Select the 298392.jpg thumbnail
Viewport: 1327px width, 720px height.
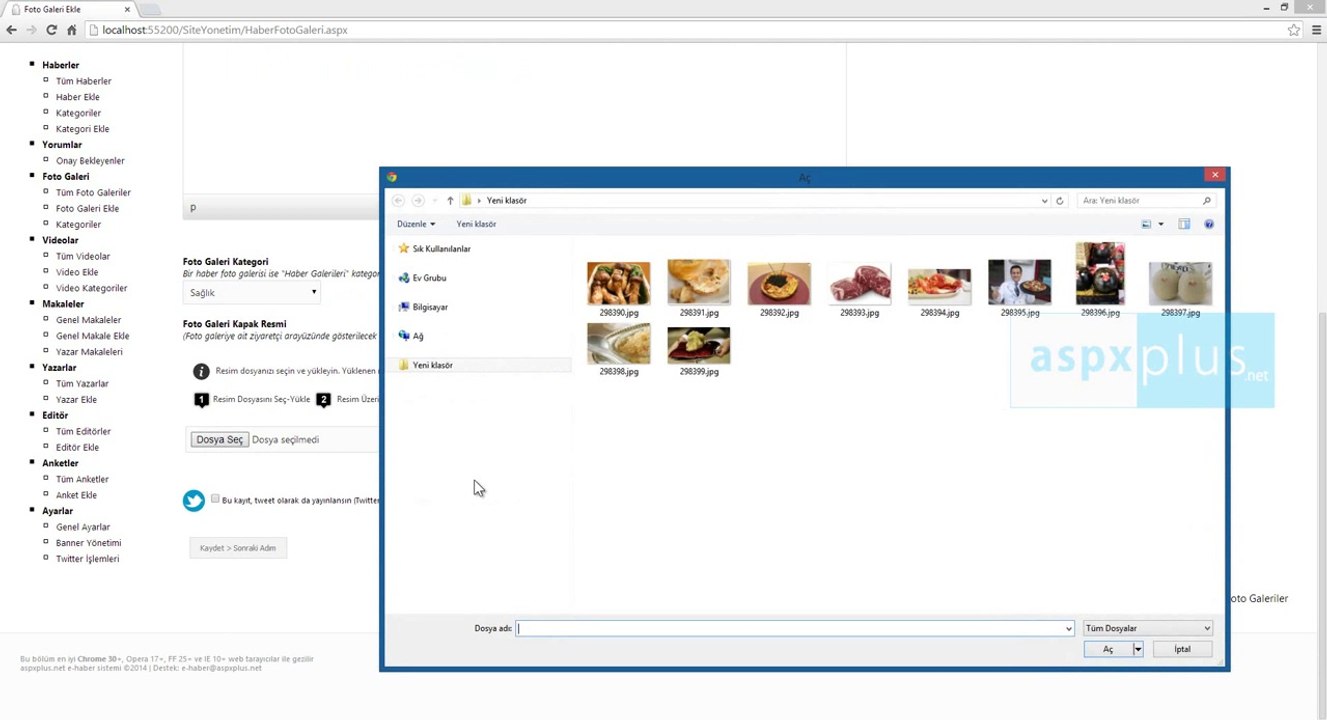coord(779,284)
